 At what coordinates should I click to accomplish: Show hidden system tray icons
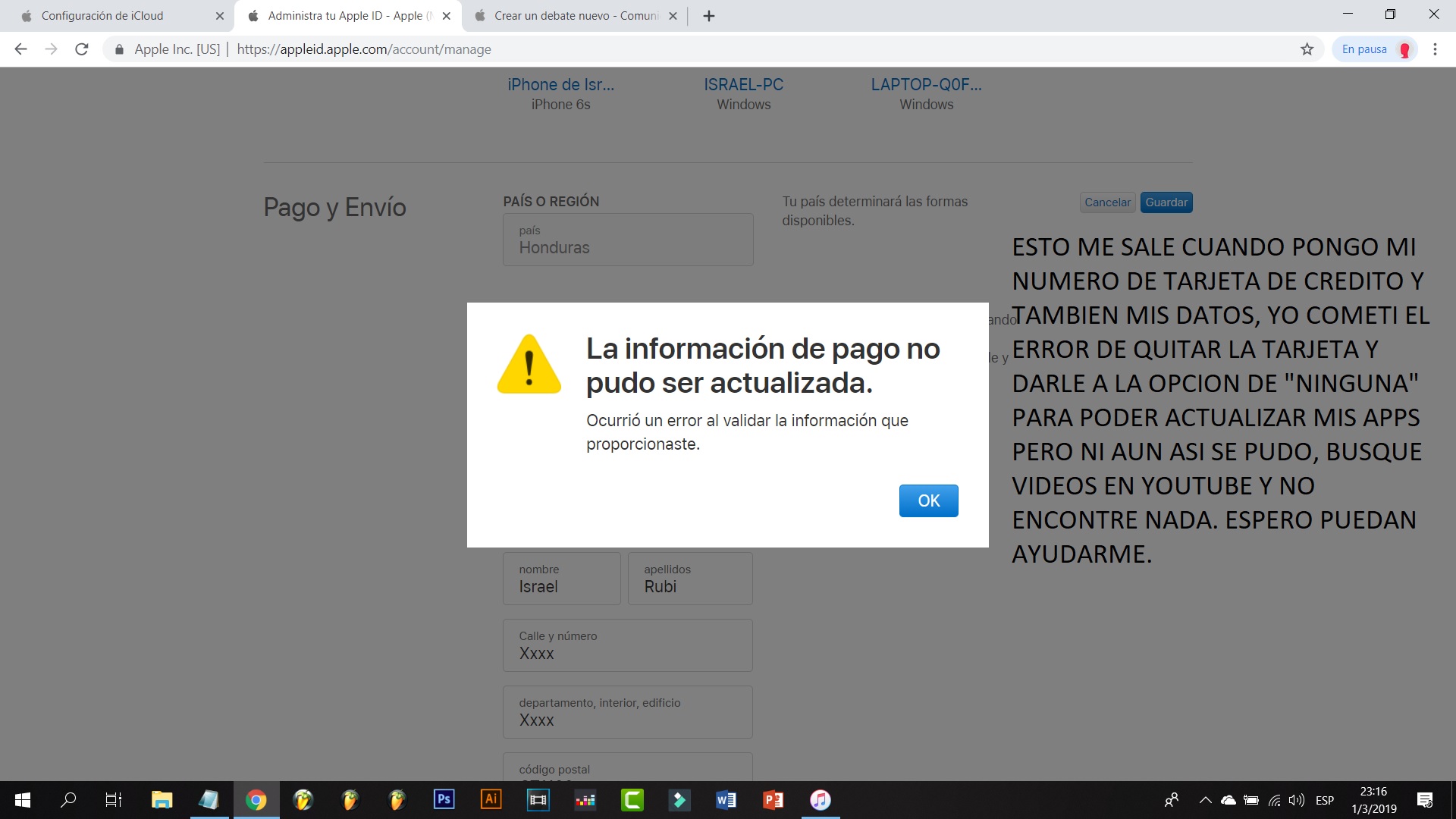click(1205, 800)
